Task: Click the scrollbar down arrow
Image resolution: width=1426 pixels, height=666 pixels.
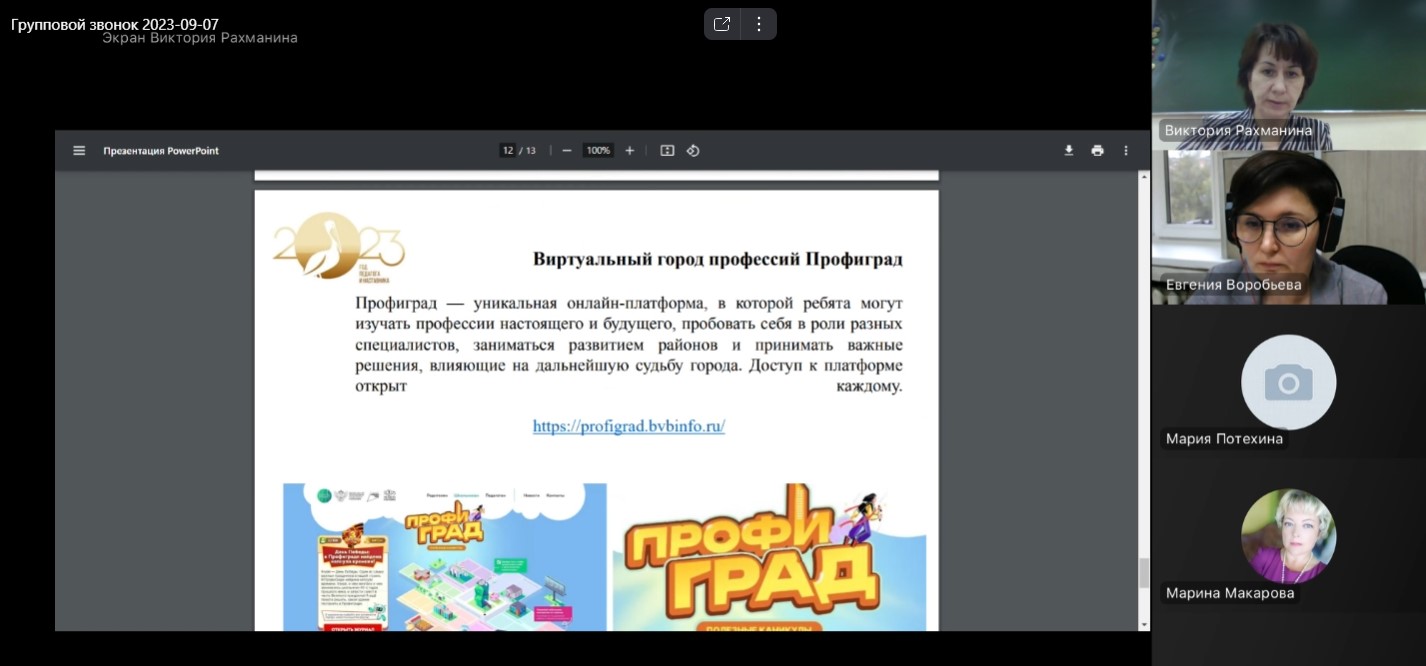Action: 1144,624
